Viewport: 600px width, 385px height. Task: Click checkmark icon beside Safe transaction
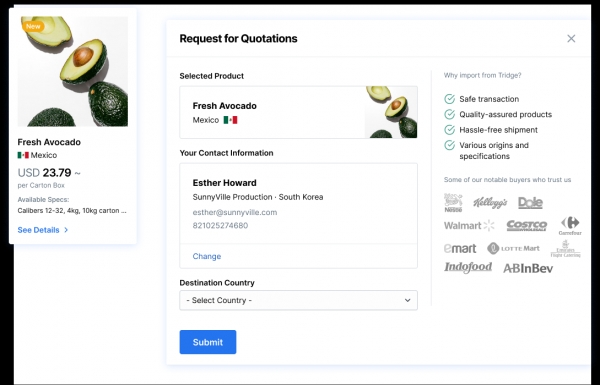click(449, 99)
